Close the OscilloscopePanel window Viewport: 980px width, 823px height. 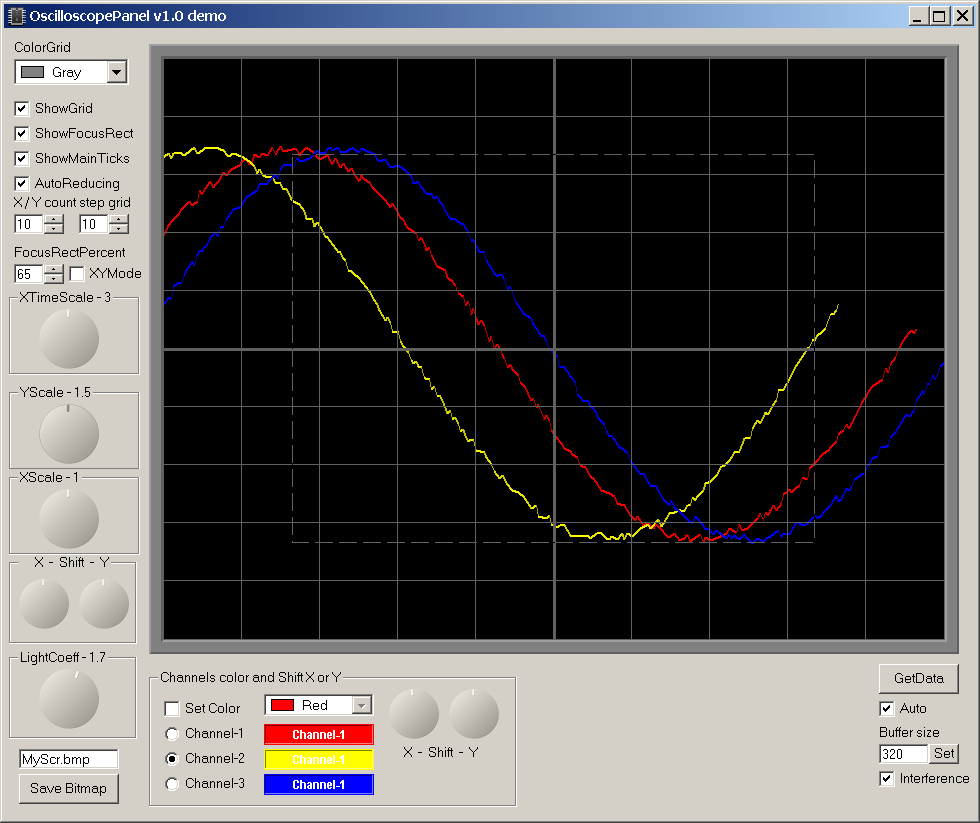[962, 16]
